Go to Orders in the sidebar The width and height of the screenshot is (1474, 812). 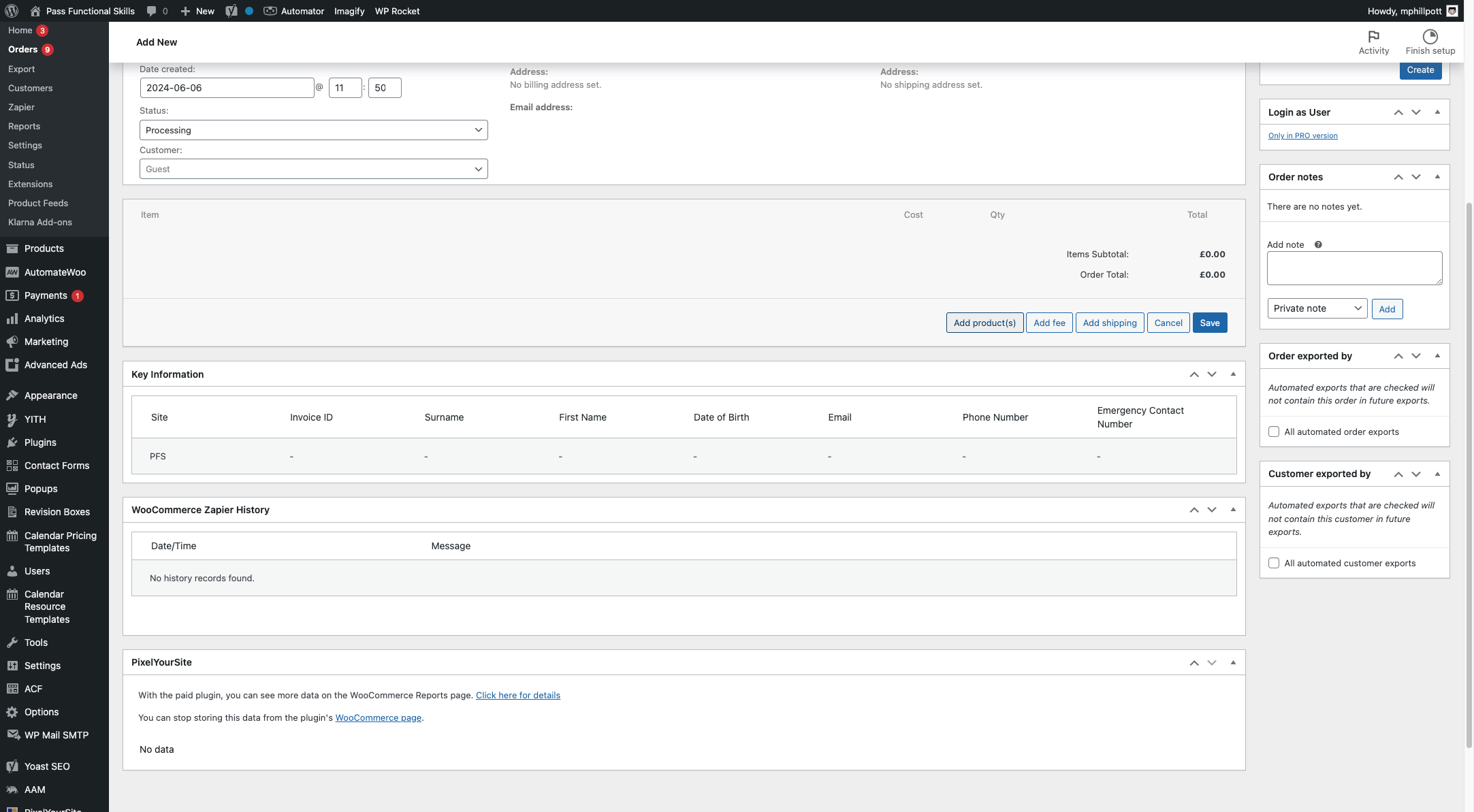22,50
